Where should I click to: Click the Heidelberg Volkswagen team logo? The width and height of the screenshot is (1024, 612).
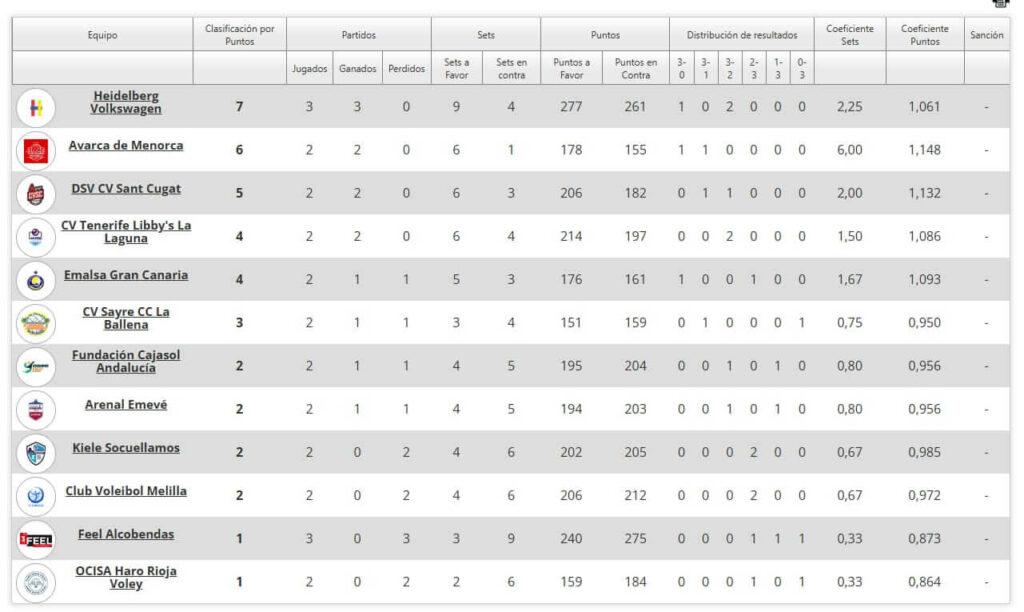[35, 106]
